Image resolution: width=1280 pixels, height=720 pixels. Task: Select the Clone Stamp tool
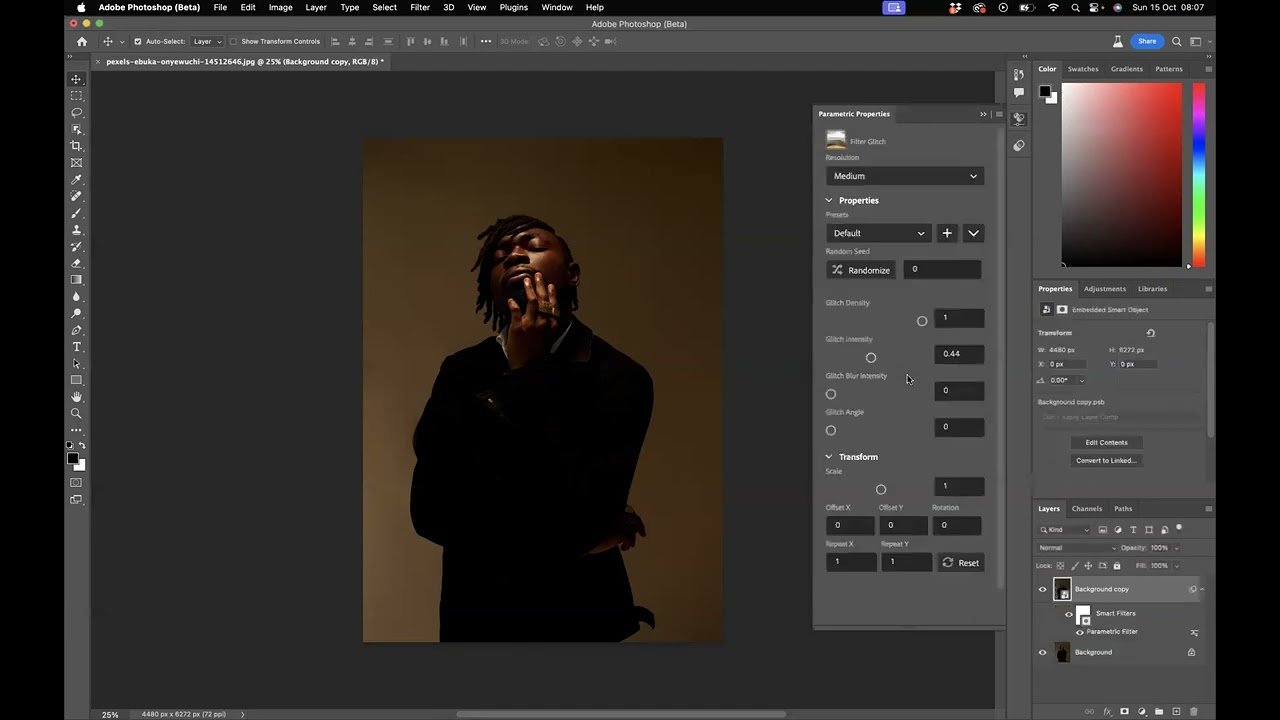(76, 230)
